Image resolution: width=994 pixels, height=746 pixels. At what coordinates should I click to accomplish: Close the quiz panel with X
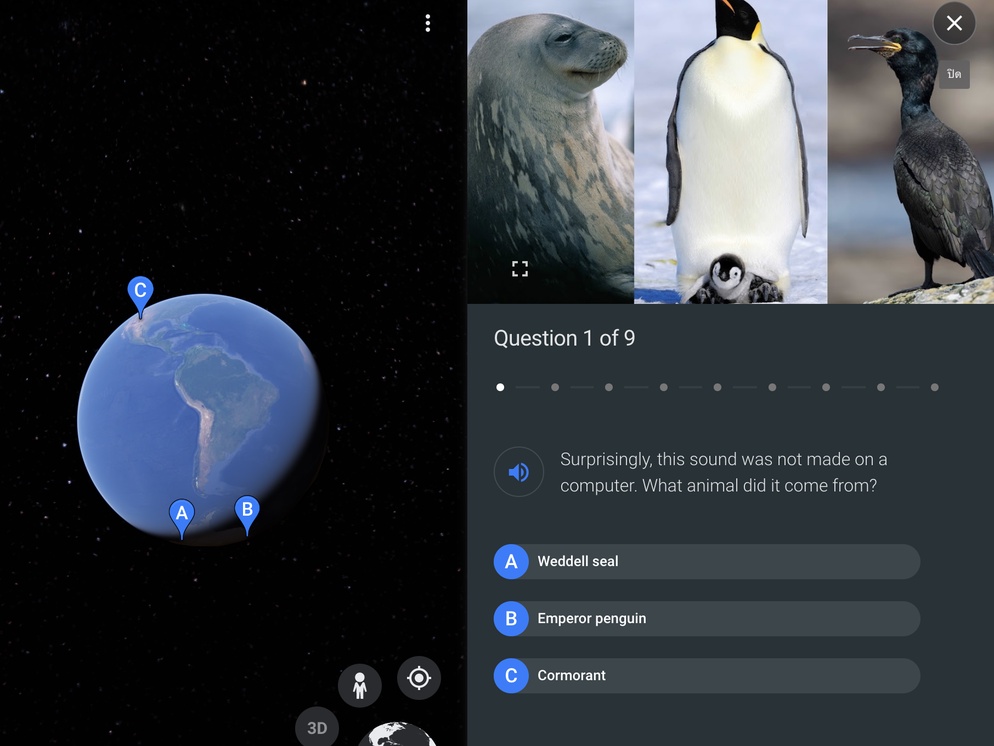pos(954,23)
